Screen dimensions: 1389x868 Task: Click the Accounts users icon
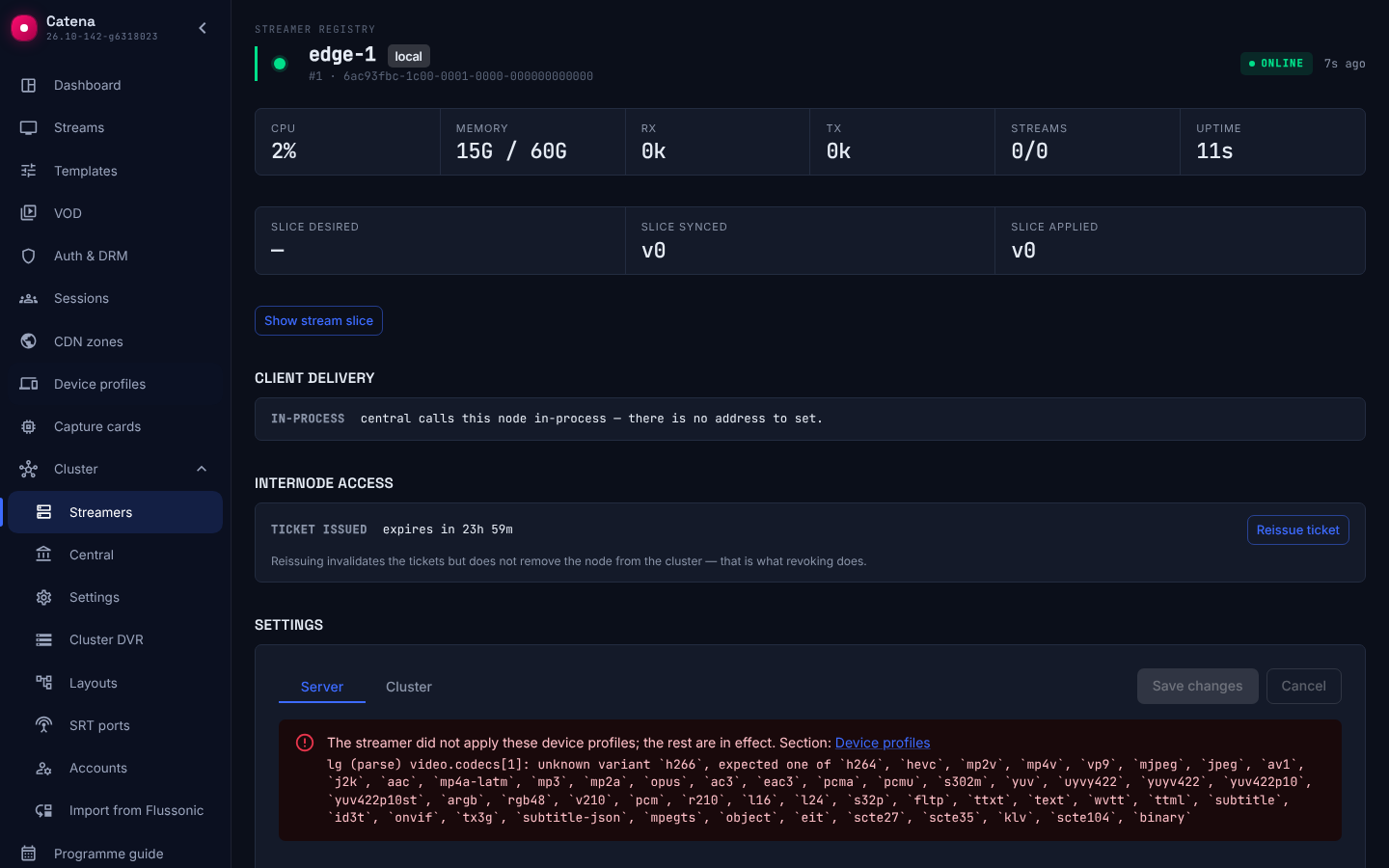[44, 768]
